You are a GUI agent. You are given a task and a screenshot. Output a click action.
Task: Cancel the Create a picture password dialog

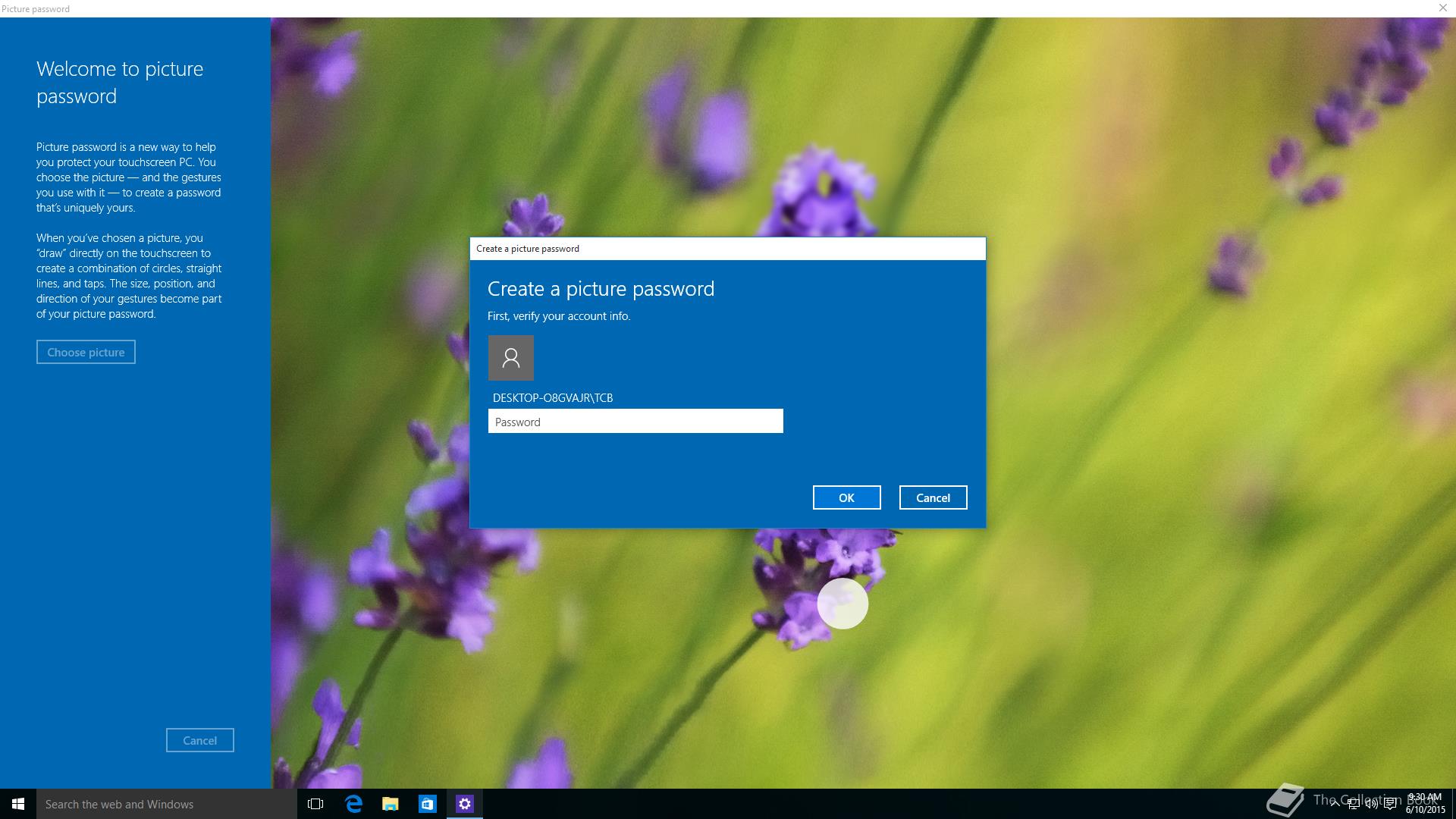pyautogui.click(x=932, y=497)
